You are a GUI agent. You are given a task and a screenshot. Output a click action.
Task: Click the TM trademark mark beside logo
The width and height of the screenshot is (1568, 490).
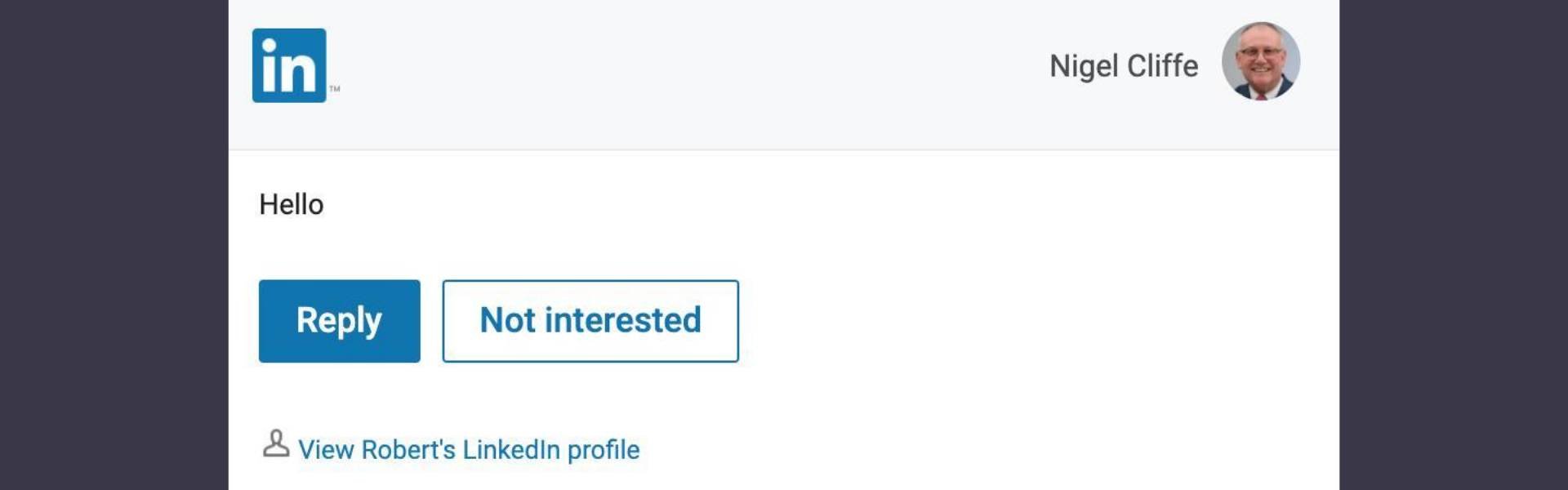pos(335,88)
